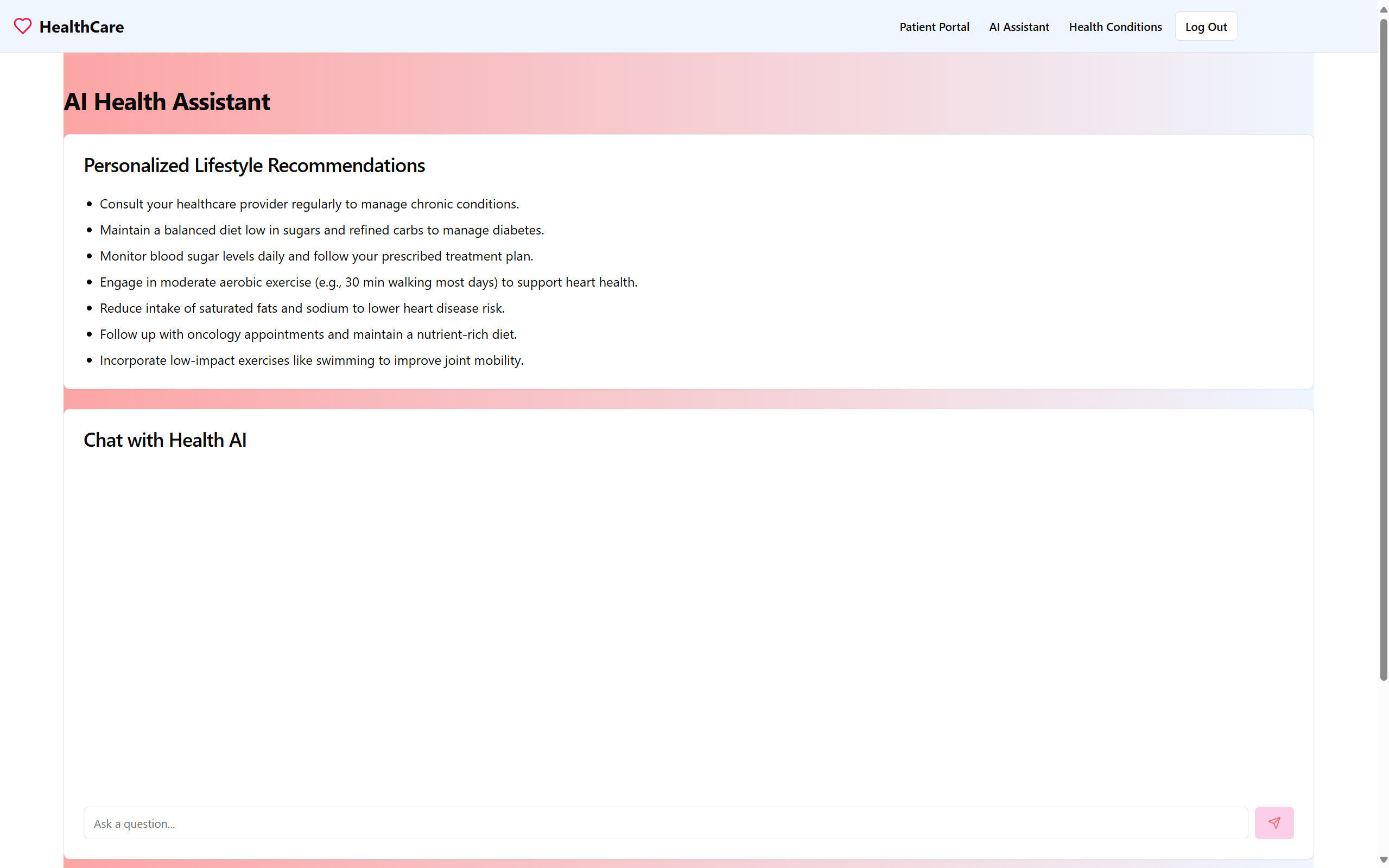
Task: Click the HealthCare brand name
Action: click(x=81, y=27)
